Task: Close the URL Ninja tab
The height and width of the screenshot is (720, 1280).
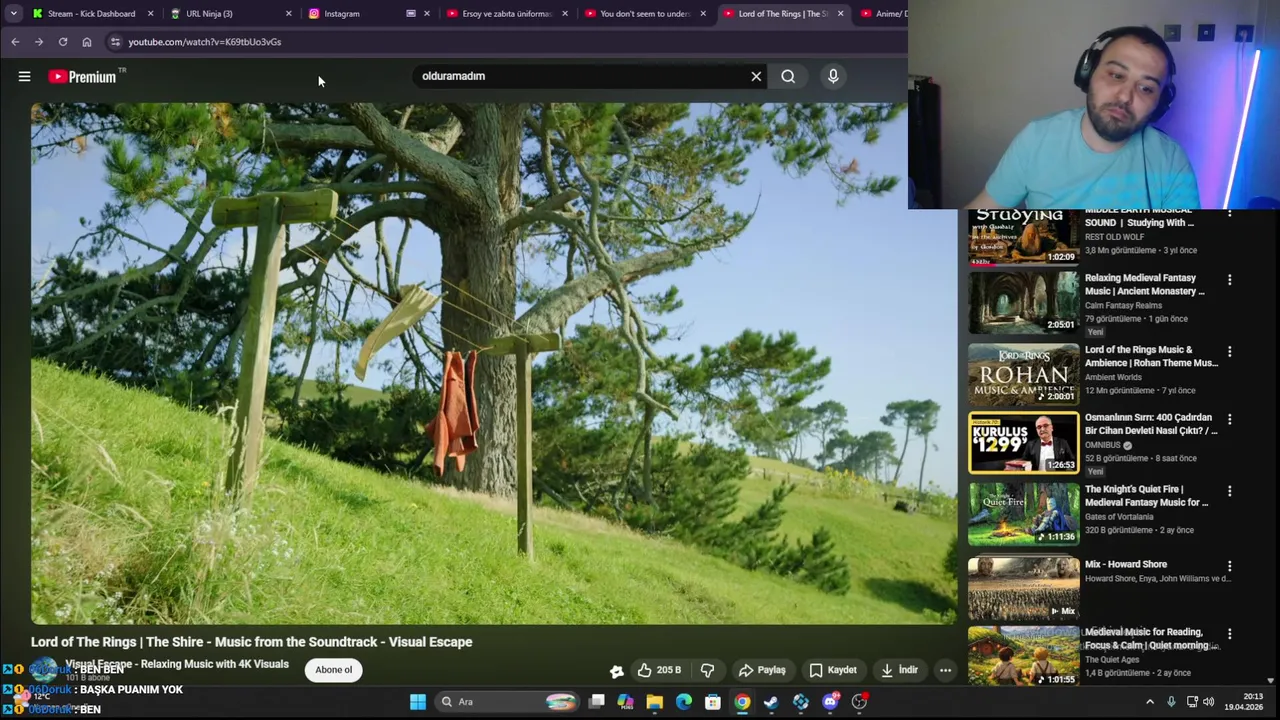Action: coord(288,14)
